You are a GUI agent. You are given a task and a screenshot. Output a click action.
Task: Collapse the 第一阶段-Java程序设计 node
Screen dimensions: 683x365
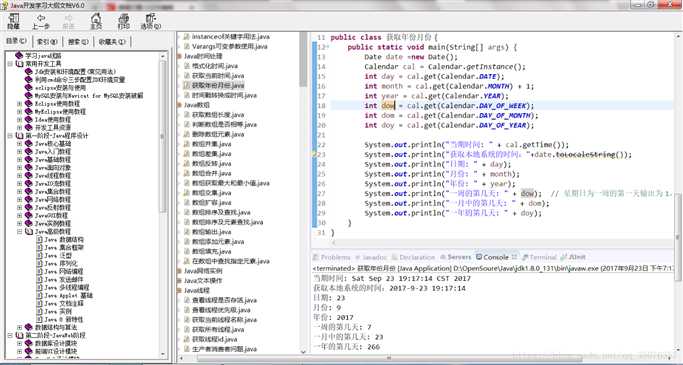click(10, 135)
